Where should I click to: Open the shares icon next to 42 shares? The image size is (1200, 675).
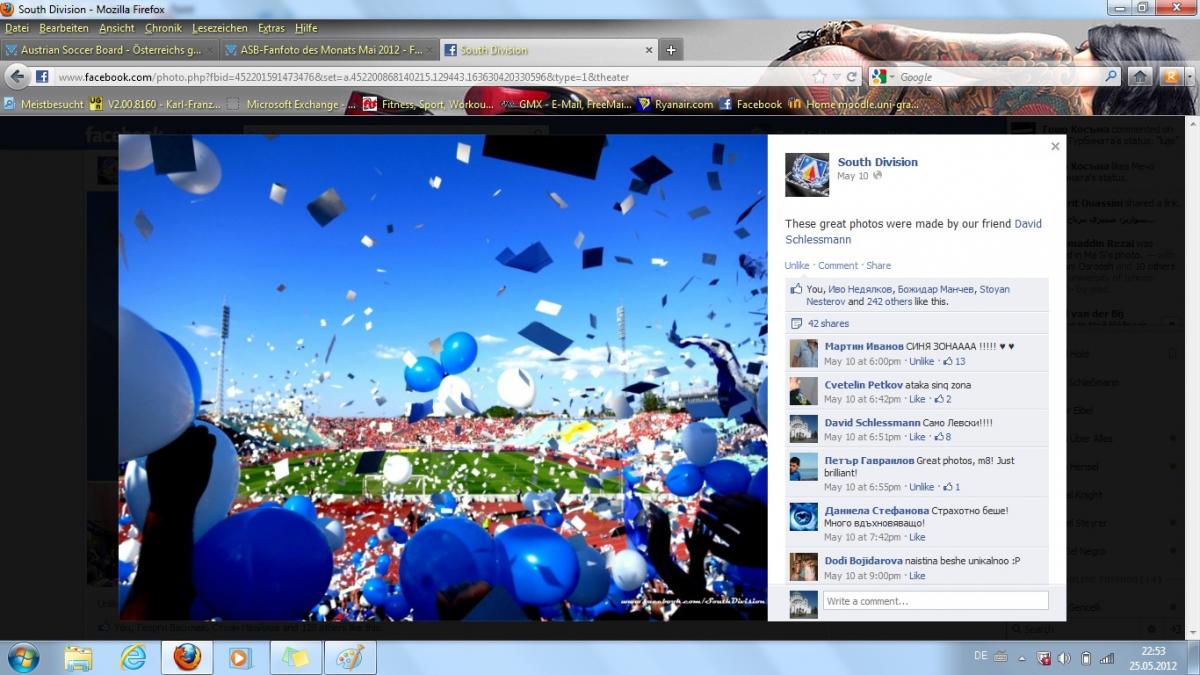click(x=797, y=324)
